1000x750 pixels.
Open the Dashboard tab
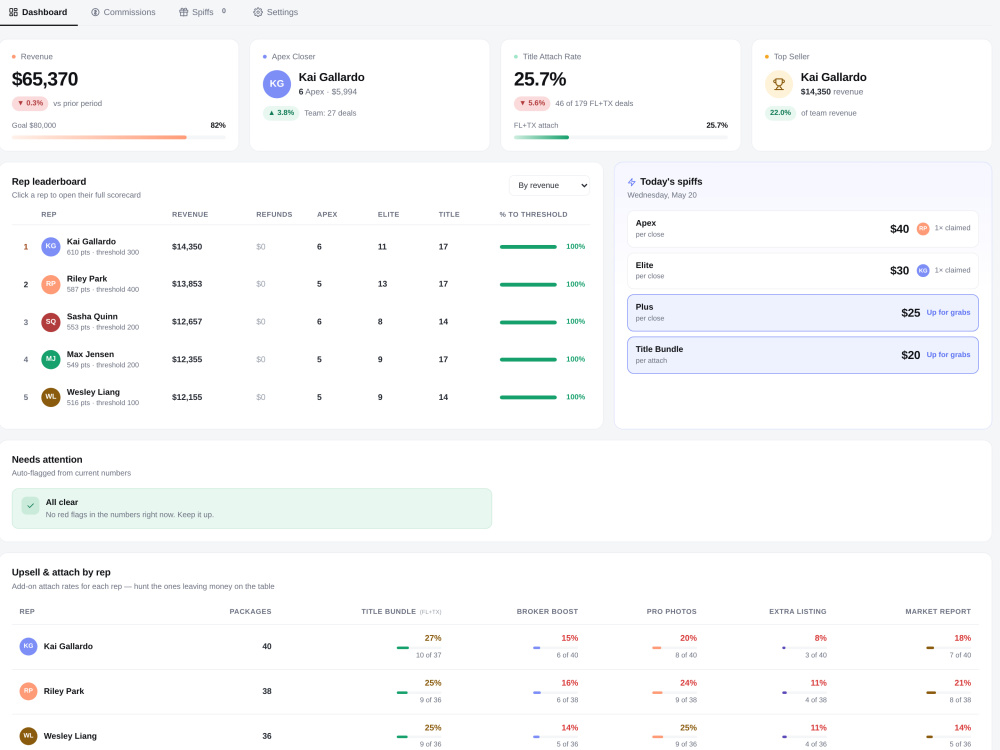38,12
